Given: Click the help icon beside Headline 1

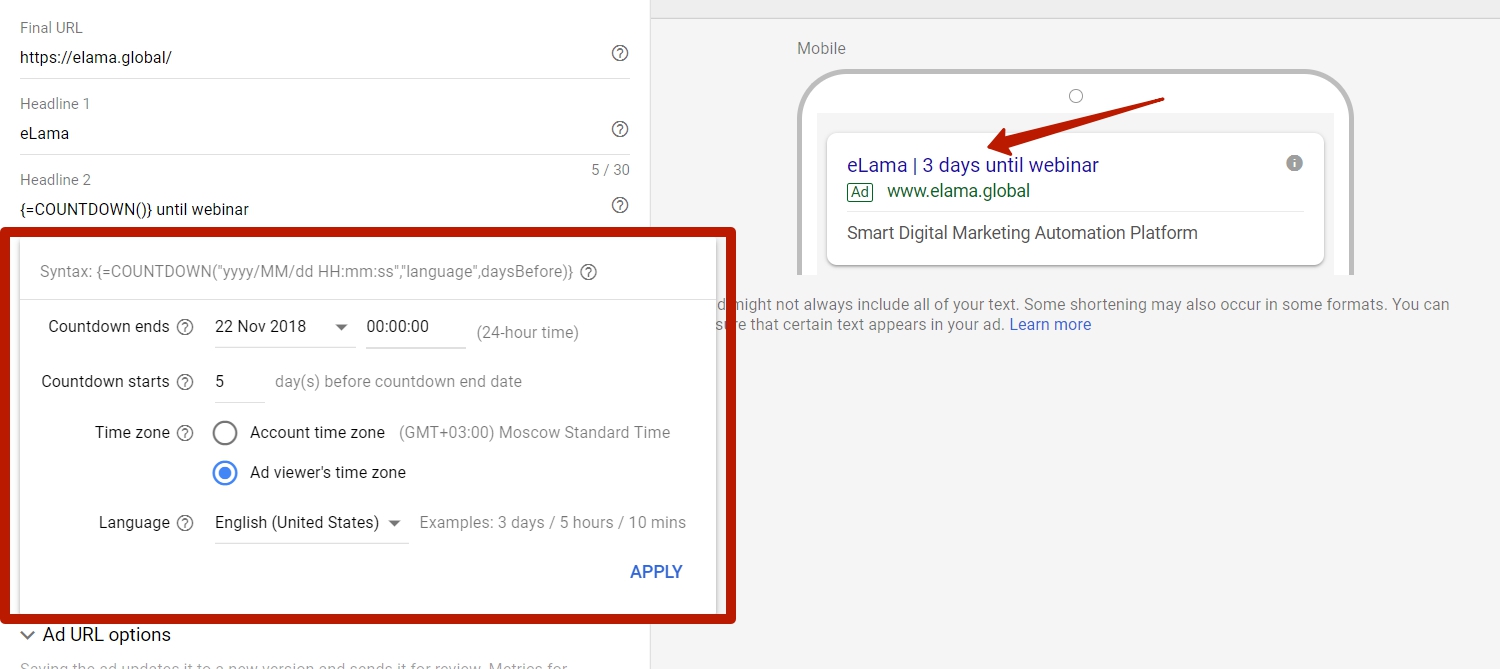Looking at the screenshot, I should pos(620,129).
